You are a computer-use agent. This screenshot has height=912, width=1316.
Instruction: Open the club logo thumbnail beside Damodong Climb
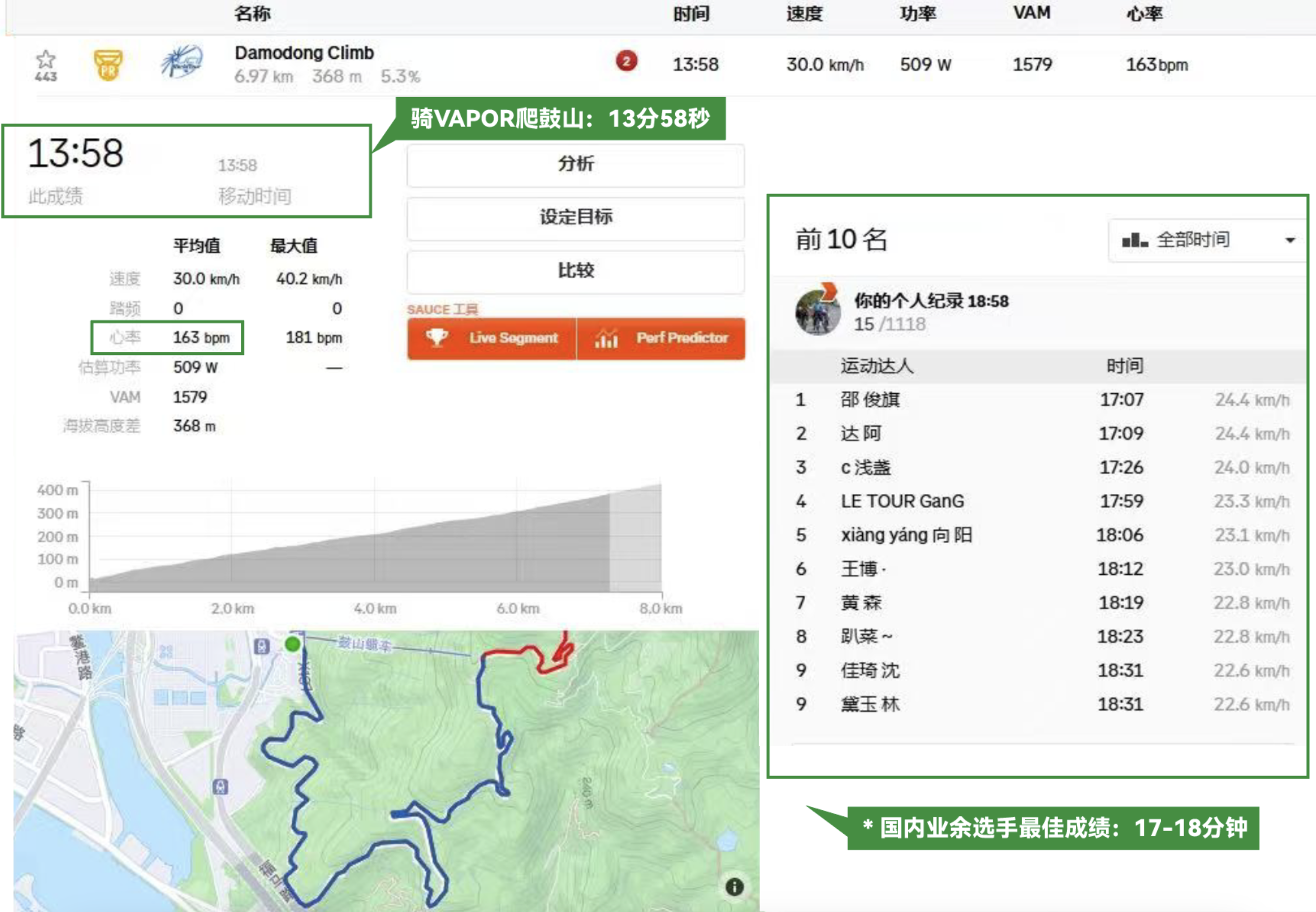(x=183, y=62)
